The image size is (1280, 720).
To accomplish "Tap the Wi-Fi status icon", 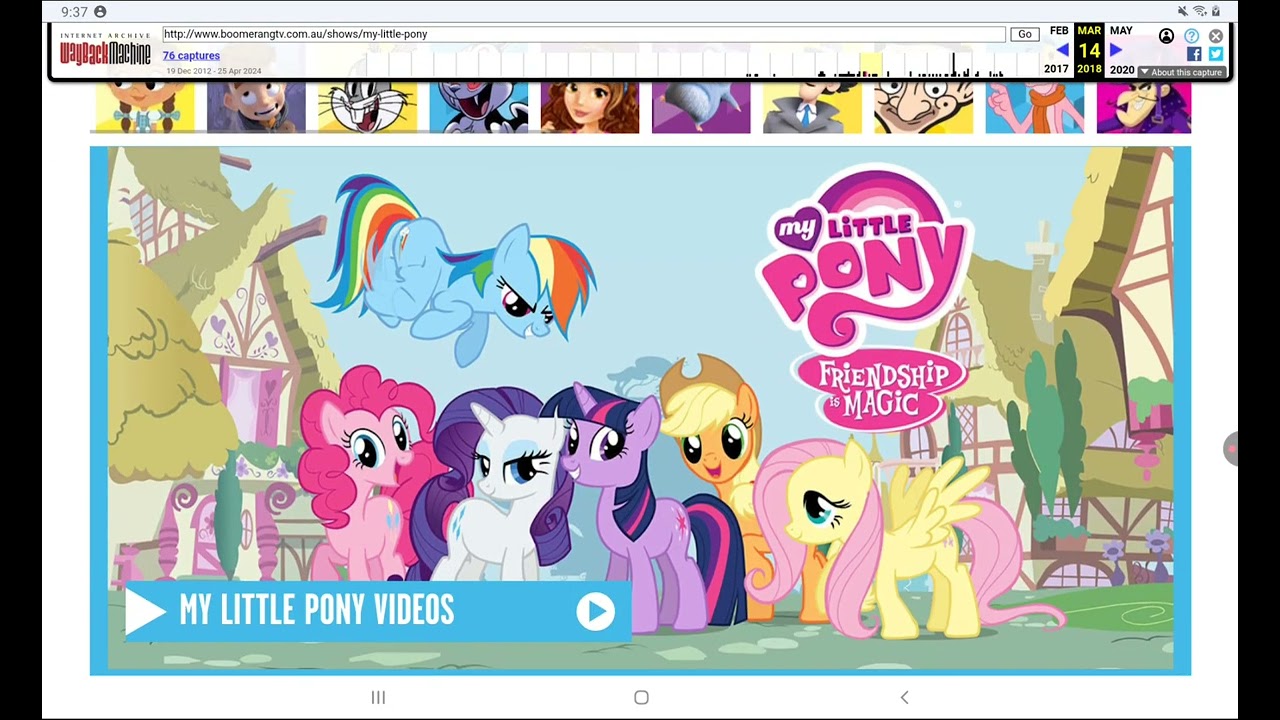I will tap(1199, 11).
